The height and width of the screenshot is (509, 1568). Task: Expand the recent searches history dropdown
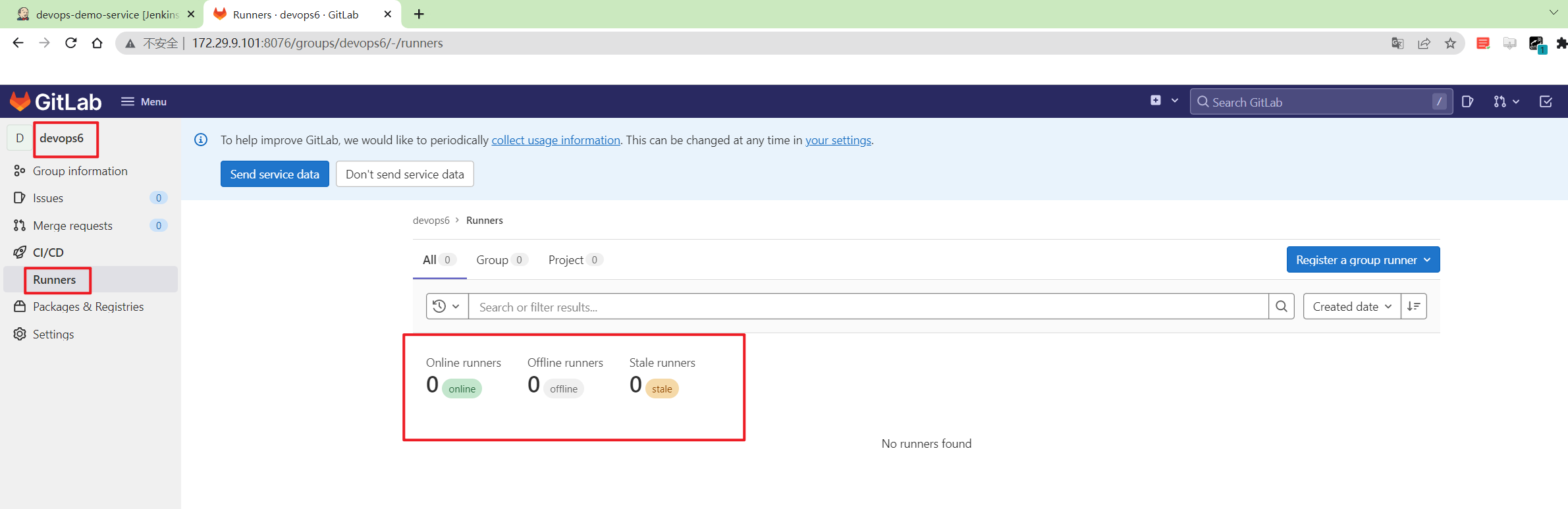pos(447,306)
